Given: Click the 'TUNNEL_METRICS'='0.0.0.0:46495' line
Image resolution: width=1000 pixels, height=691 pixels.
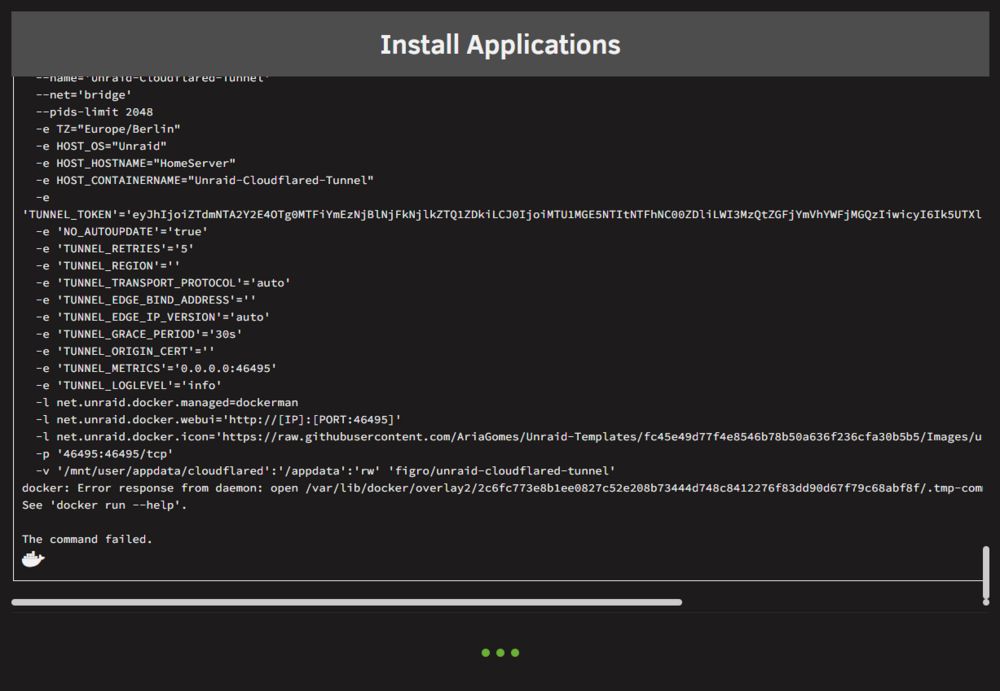Looking at the screenshot, I should coord(156,369).
